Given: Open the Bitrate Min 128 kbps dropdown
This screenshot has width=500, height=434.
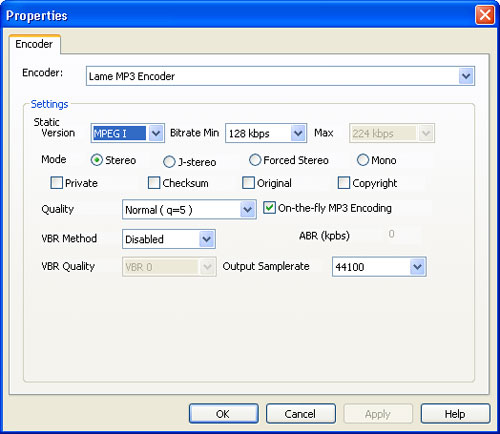Looking at the screenshot, I should point(266,133).
